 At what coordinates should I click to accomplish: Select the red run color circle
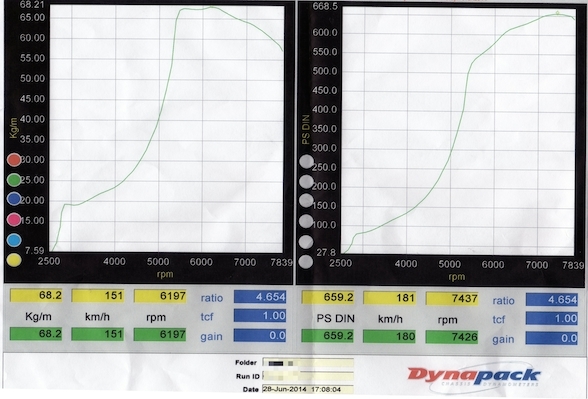(14, 160)
